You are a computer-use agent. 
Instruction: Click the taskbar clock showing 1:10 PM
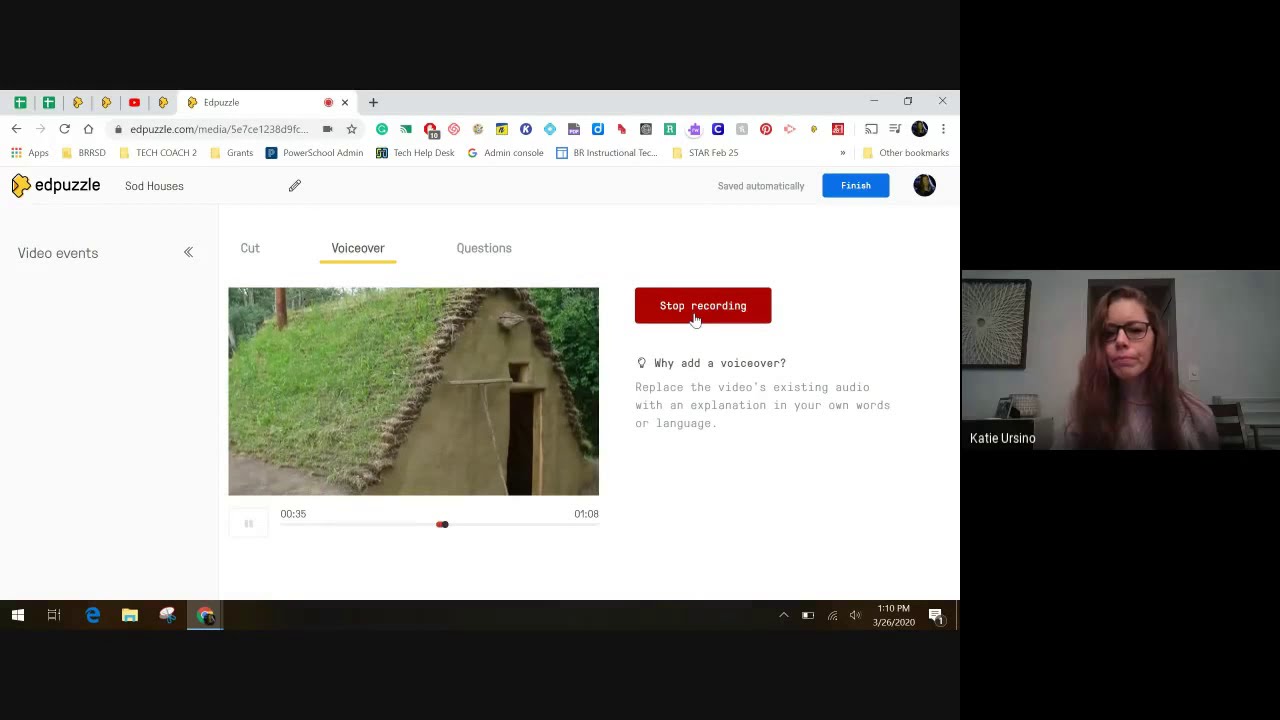click(893, 615)
